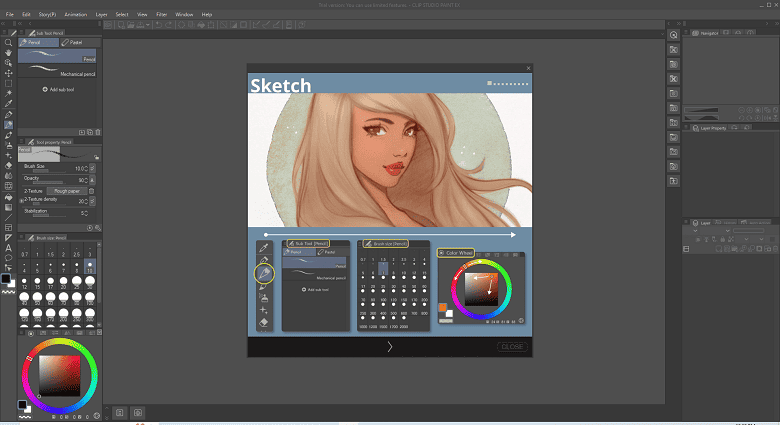Switch to the Pencil sub tool group tab
The height and width of the screenshot is (425, 780).
[x=38, y=42]
